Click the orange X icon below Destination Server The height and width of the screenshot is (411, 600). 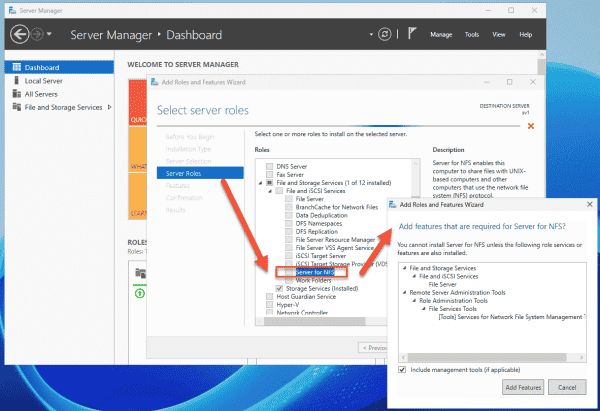(x=531, y=126)
